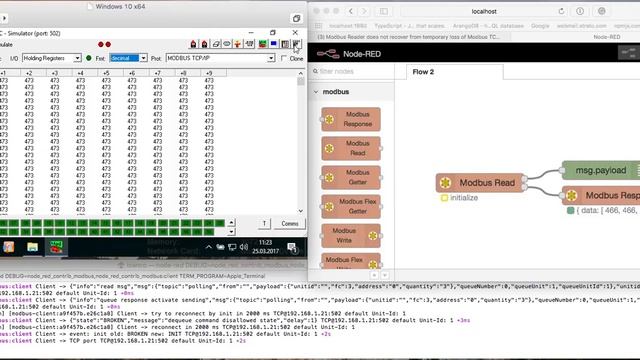This screenshot has width=640, height=360.
Task: Select the Modbus Response node in the flow
Action: pos(601,196)
